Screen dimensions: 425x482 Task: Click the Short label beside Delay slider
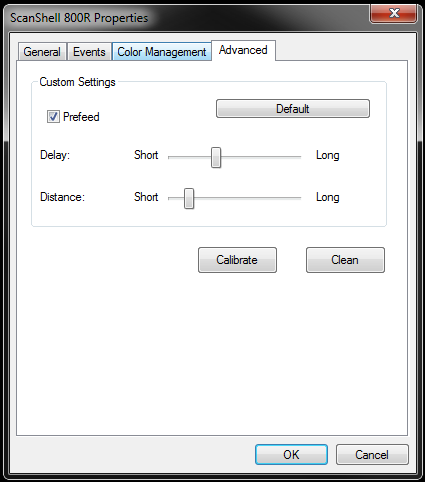point(146,155)
